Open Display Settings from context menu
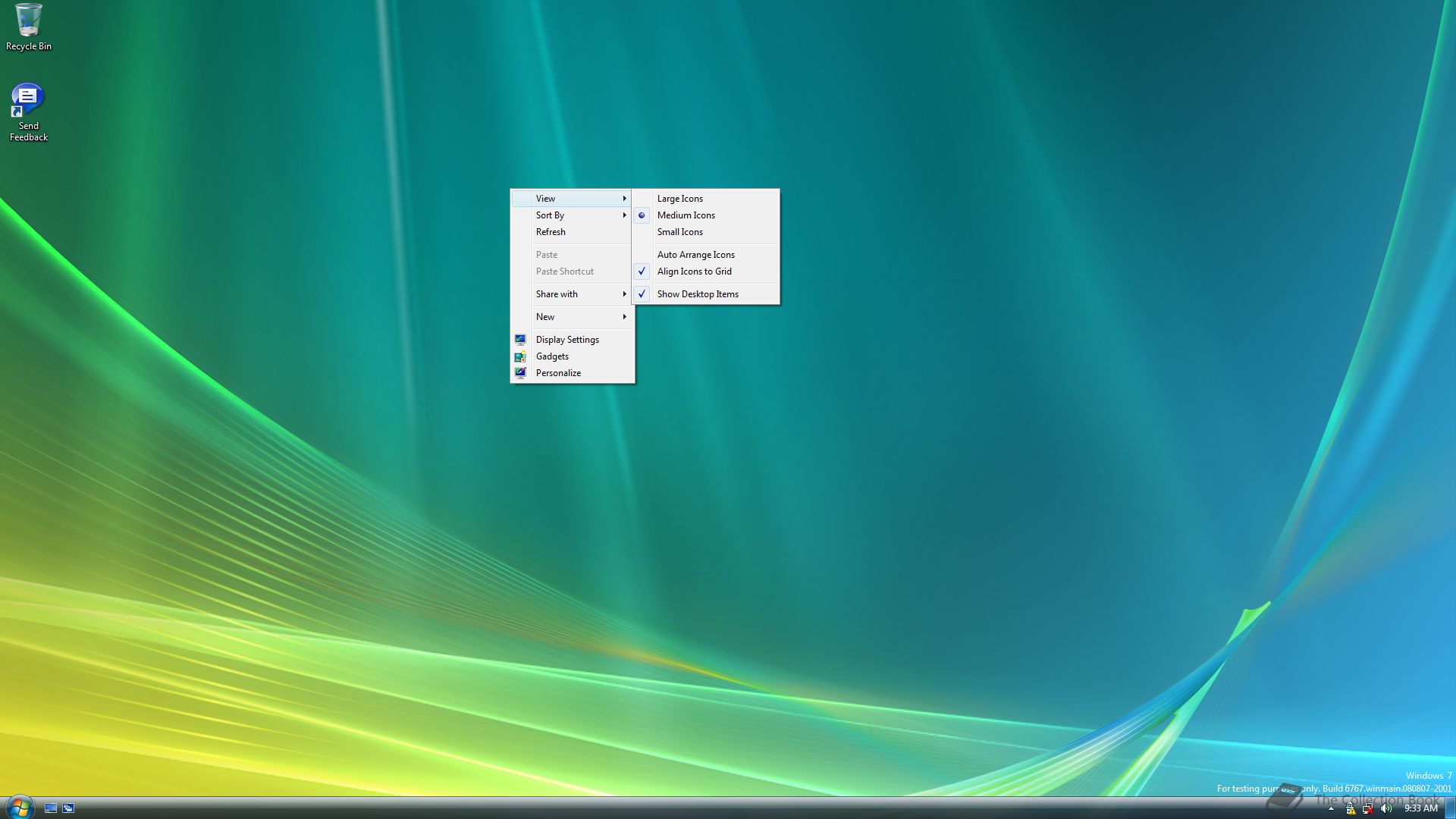Screen dimensions: 1456x819 [572, 340]
